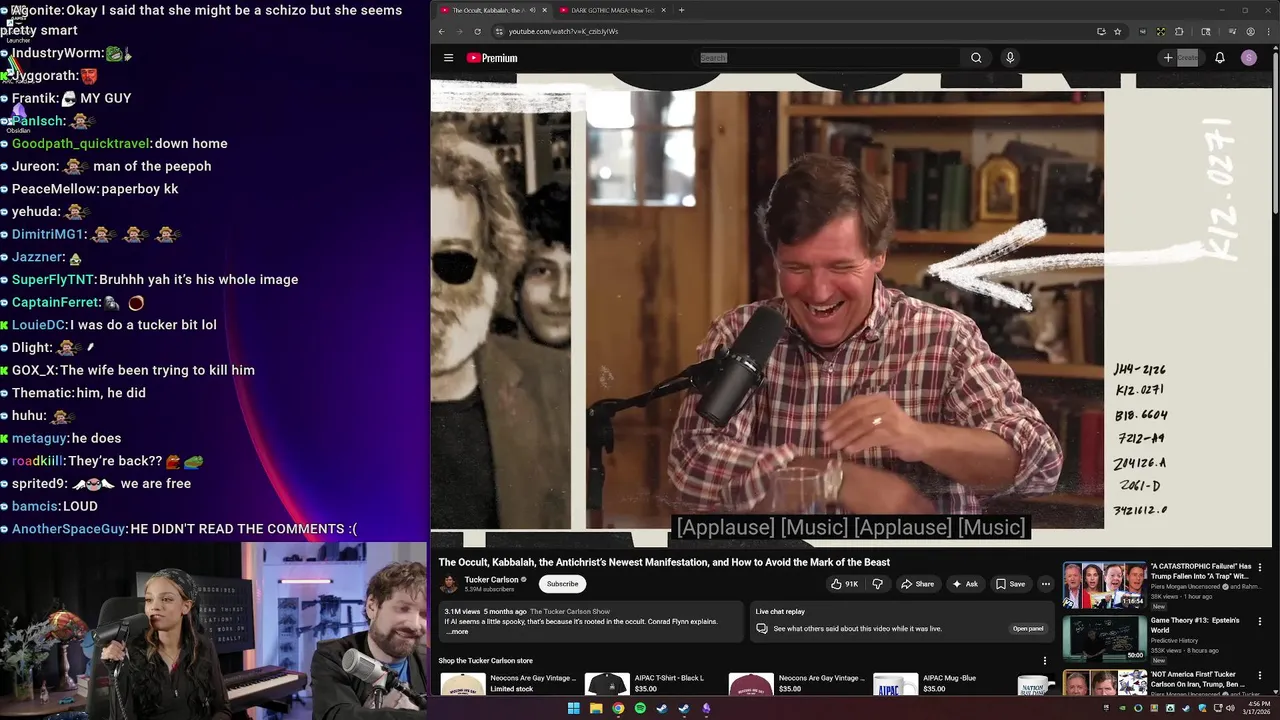1280x720 pixels.
Task: Open the Obsidian taskbar icon
Action: pyautogui.click(x=707, y=709)
